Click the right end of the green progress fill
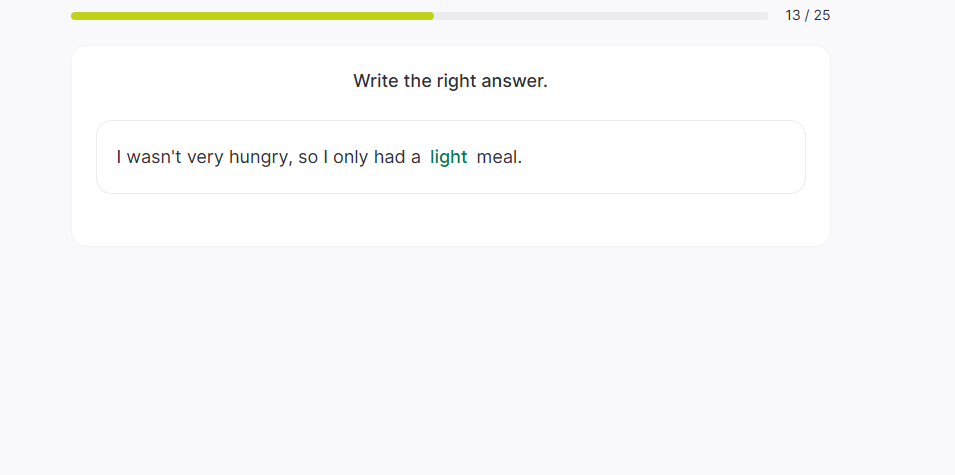Viewport: 955px width, 475px height. (x=430, y=16)
